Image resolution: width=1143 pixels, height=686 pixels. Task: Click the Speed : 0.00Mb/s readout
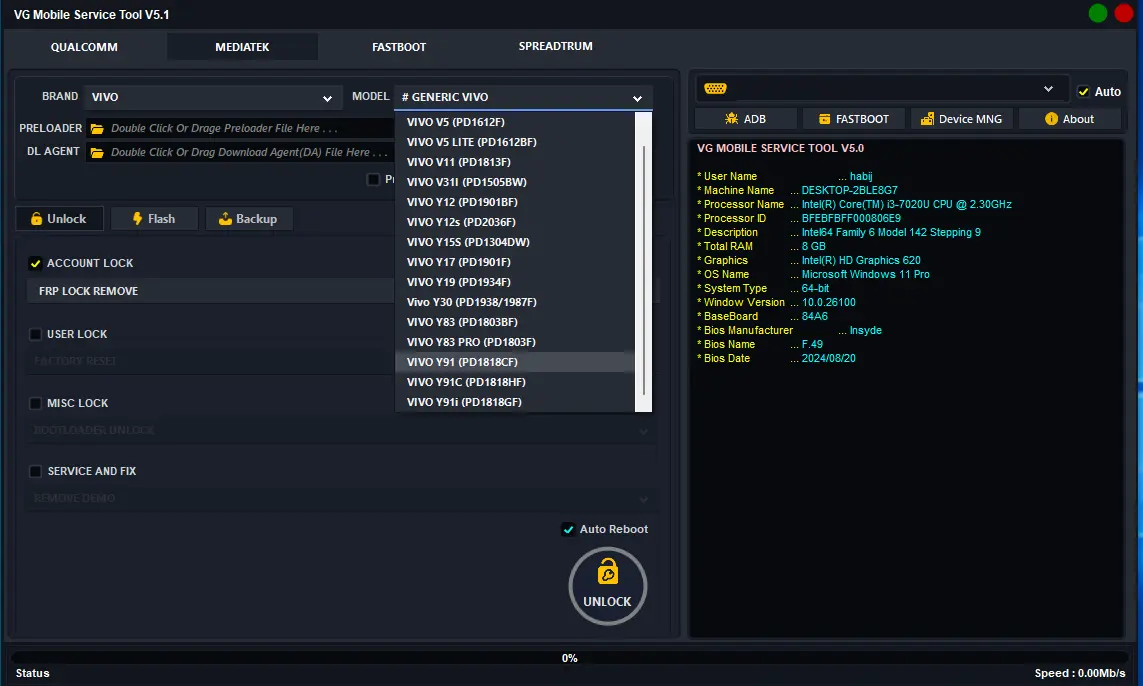(x=1080, y=673)
